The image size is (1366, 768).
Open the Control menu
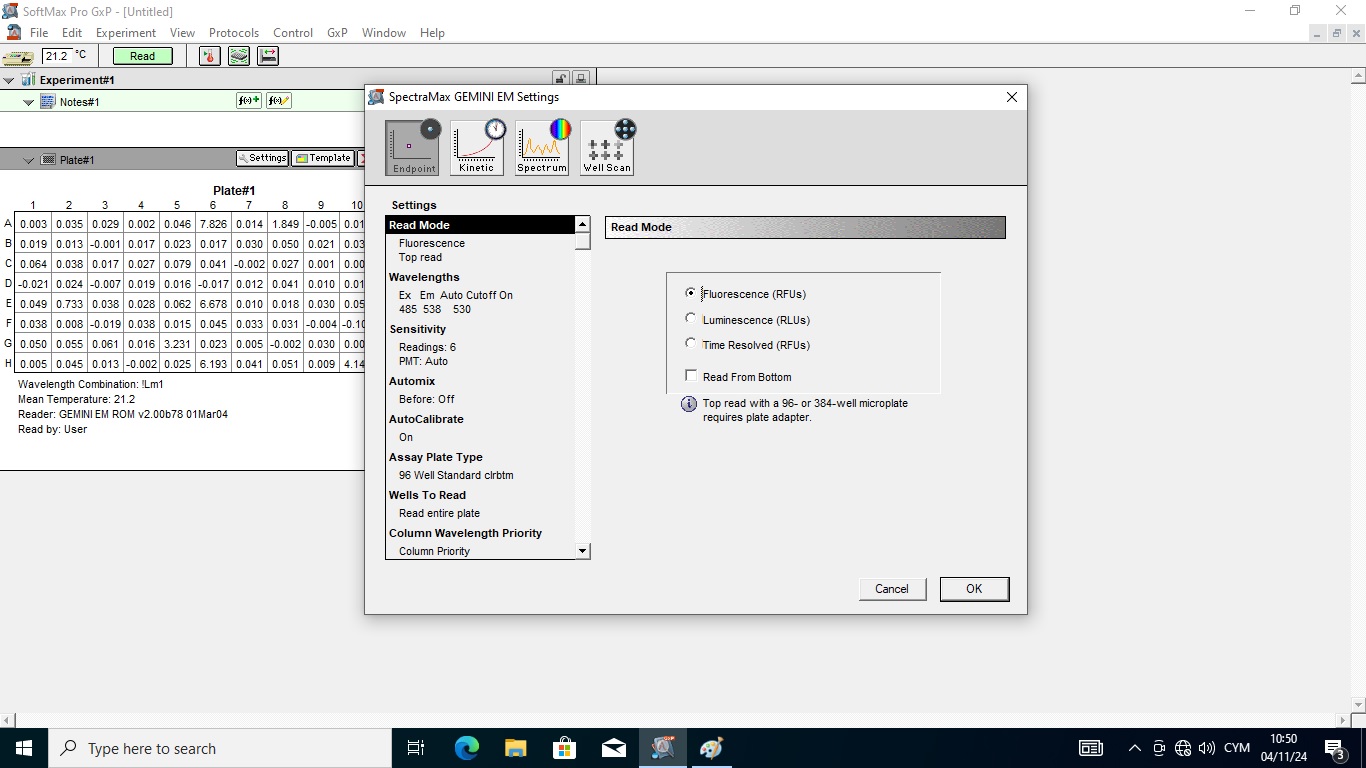tap(293, 33)
